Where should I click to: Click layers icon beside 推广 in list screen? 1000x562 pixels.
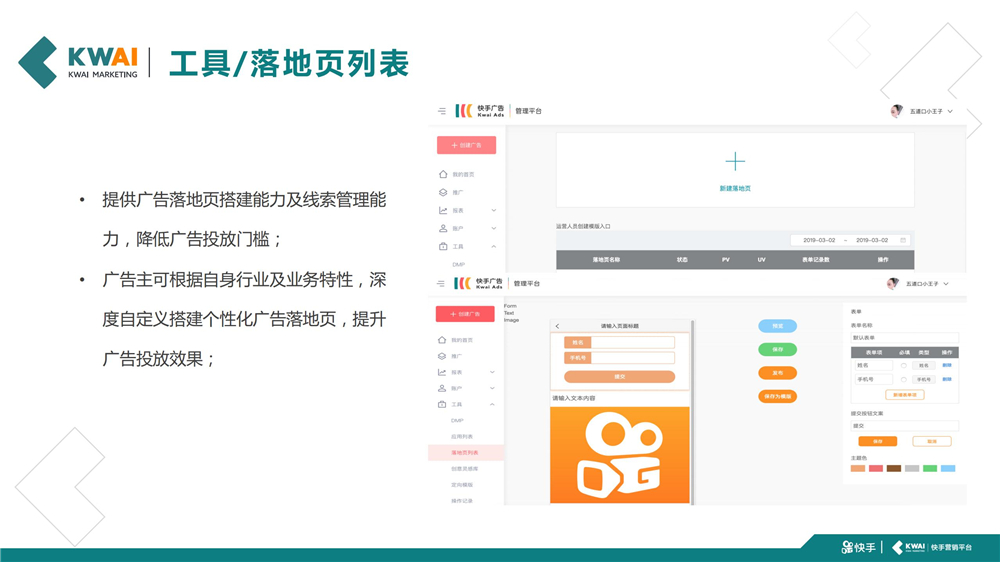[x=443, y=192]
